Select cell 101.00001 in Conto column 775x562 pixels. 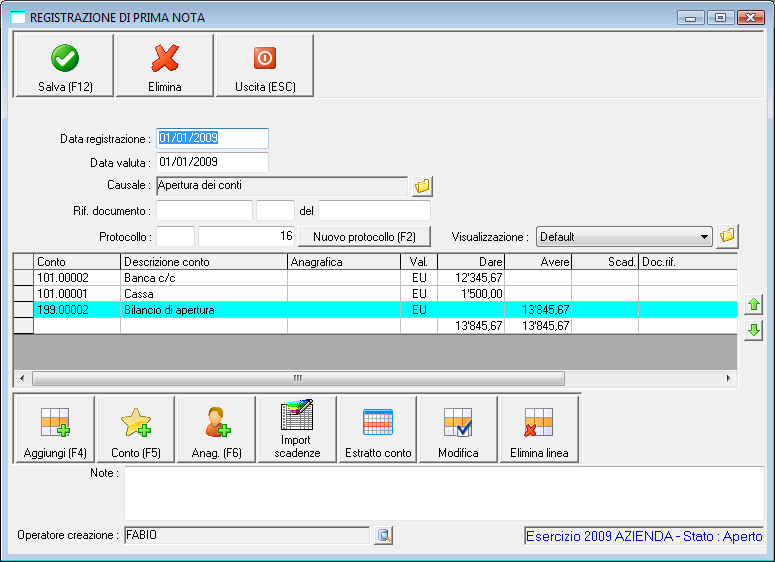77,294
